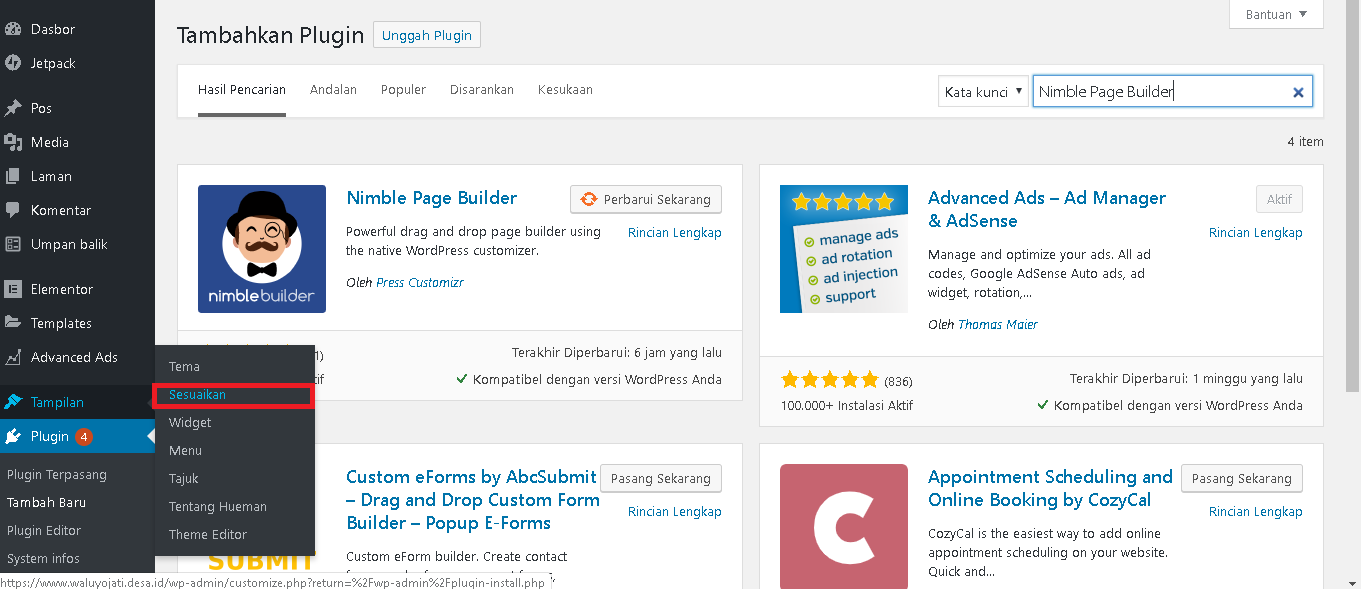Click the Plugin update count badge

point(84,437)
